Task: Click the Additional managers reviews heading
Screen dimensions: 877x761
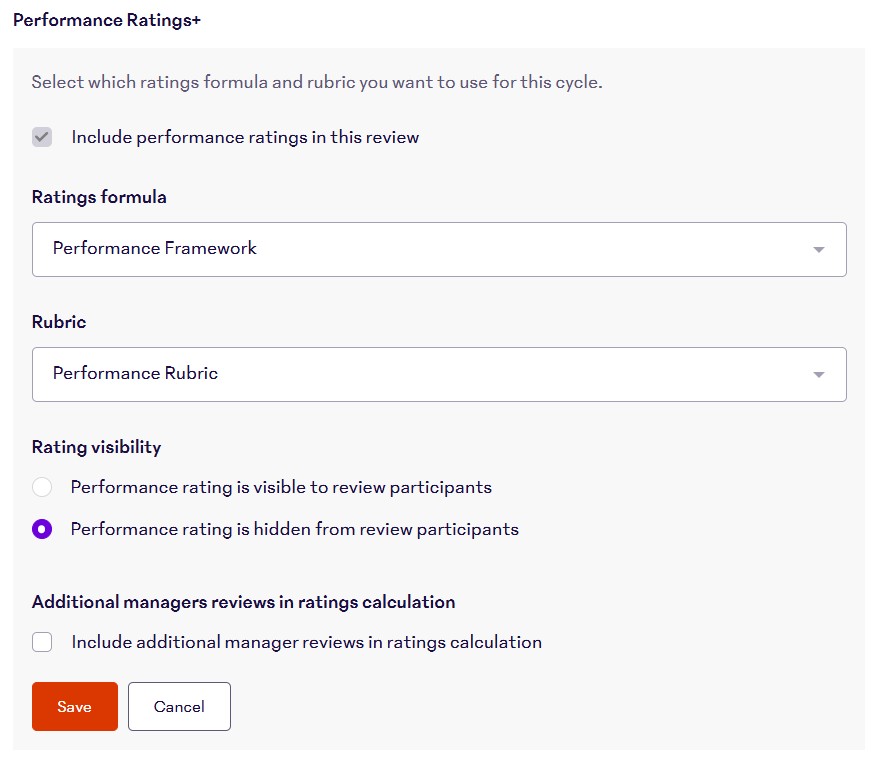Action: coord(243,602)
